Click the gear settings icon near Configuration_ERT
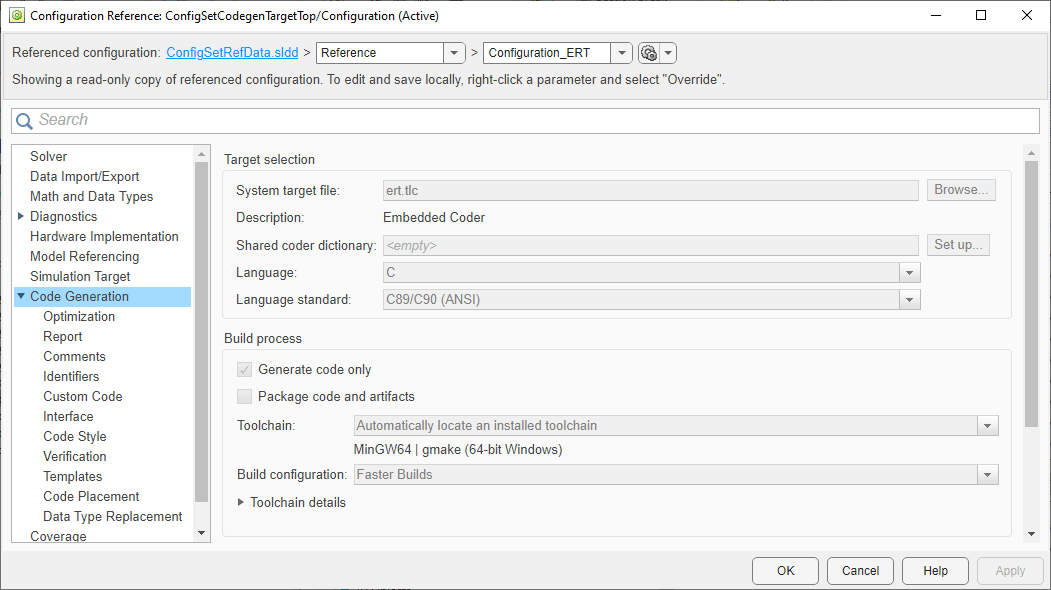The image size is (1051, 590). click(x=649, y=53)
